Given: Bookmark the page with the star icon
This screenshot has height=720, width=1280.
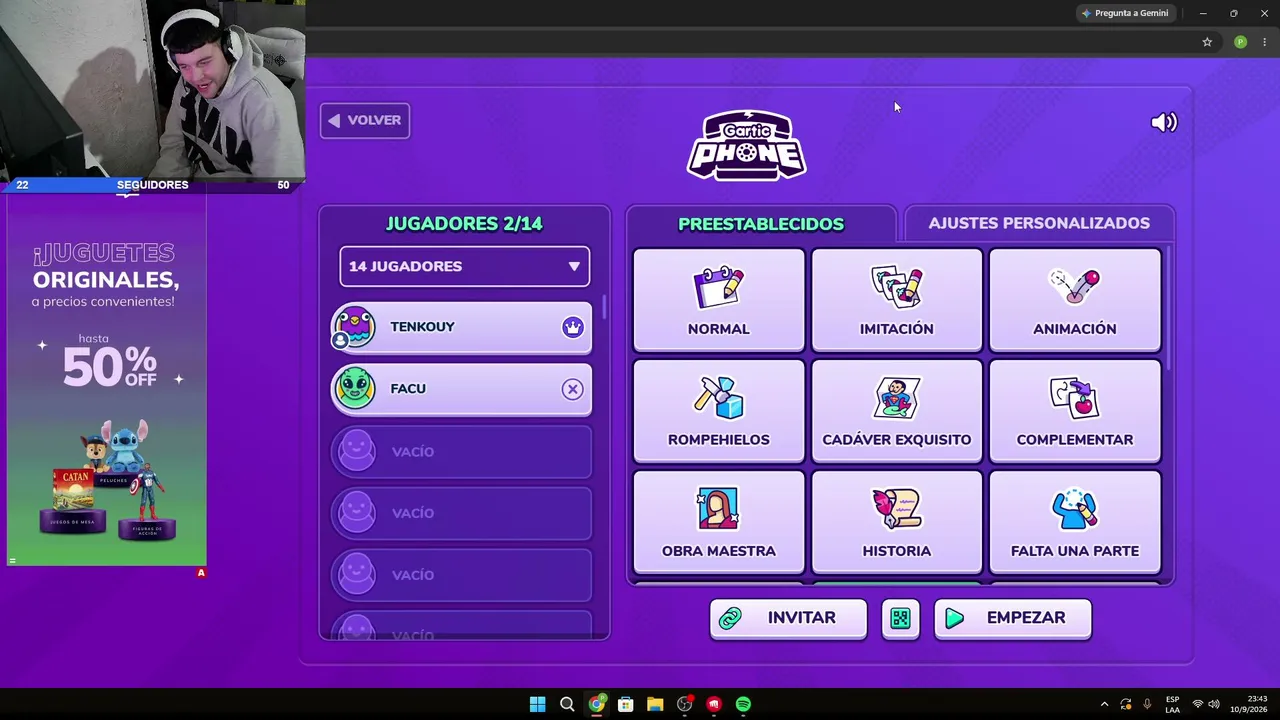Looking at the screenshot, I should pyautogui.click(x=1207, y=42).
